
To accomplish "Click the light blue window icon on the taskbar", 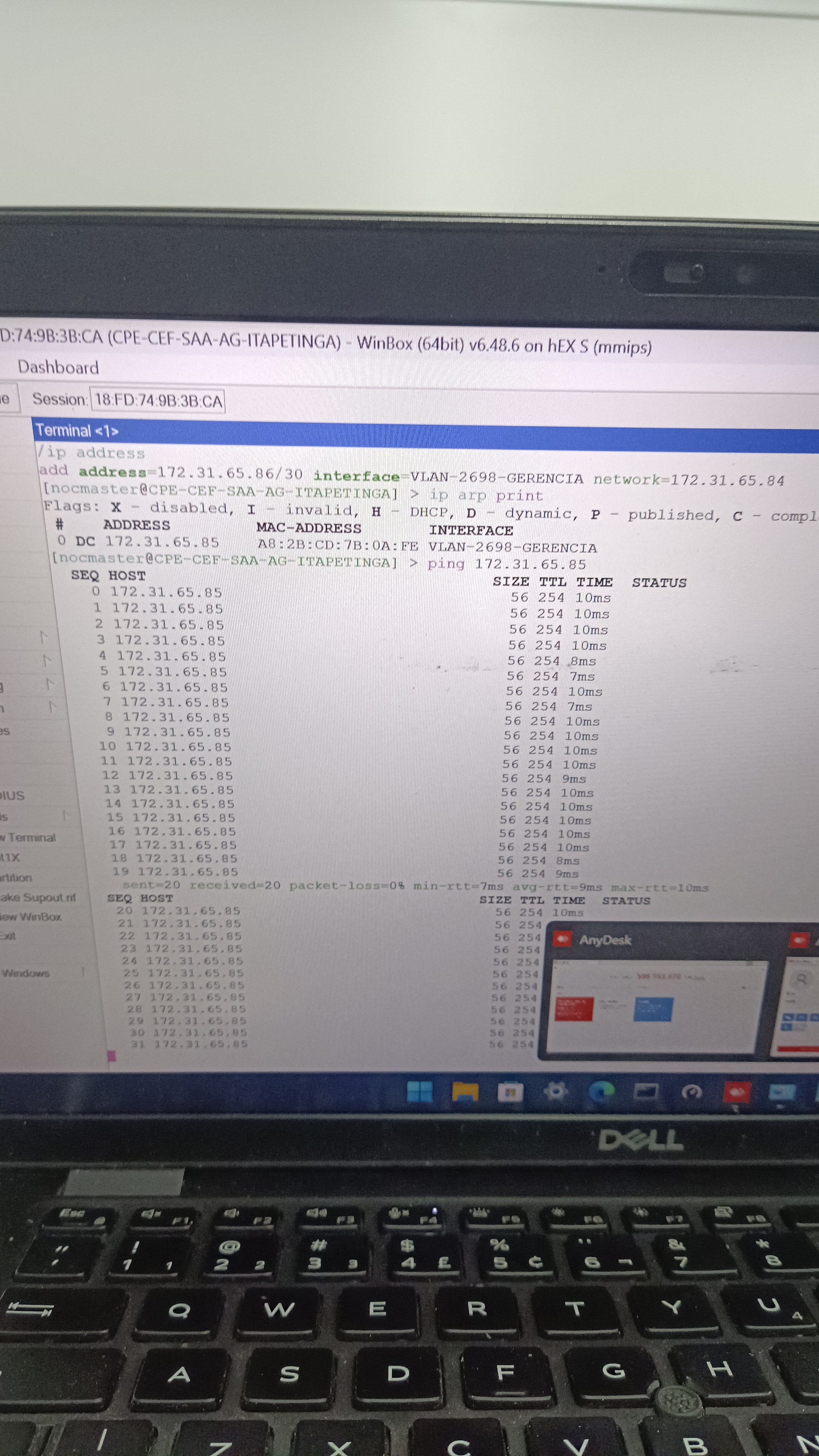I will coord(781,1092).
